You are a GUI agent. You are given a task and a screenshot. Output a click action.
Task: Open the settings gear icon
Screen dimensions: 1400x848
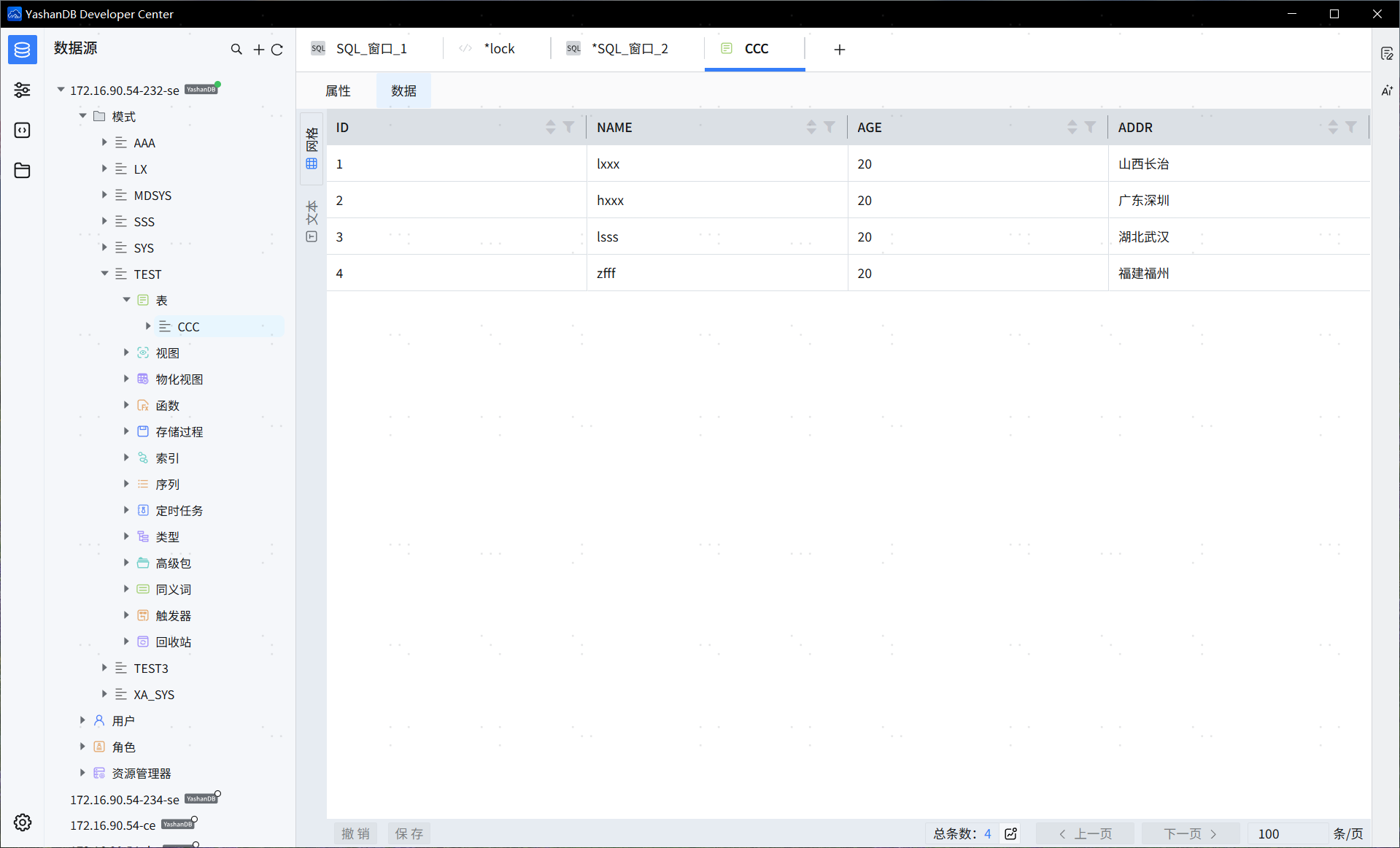(x=23, y=822)
